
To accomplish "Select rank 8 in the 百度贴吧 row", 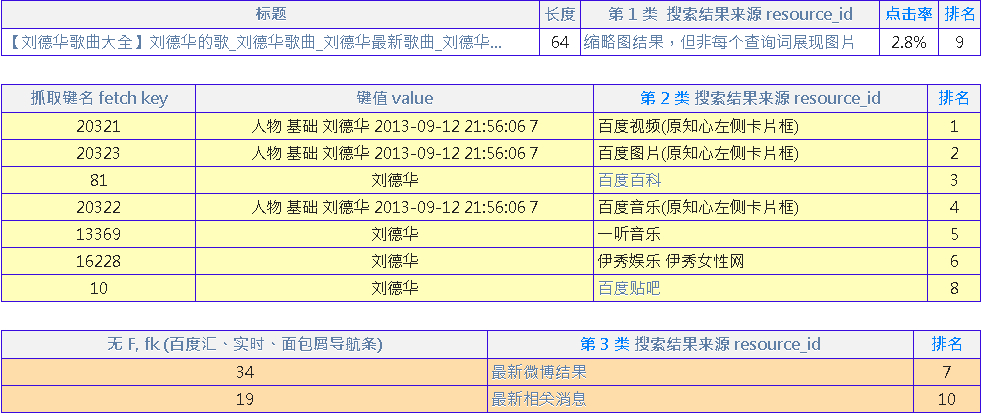I will [x=954, y=288].
